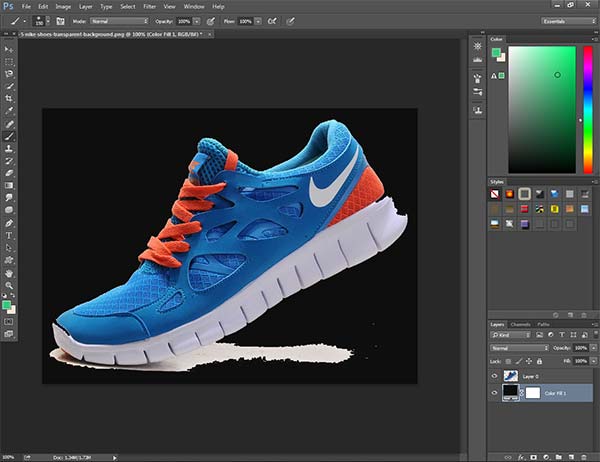Select the Eyedropper tool
Image resolution: width=600 pixels, height=462 pixels.
coord(8,111)
